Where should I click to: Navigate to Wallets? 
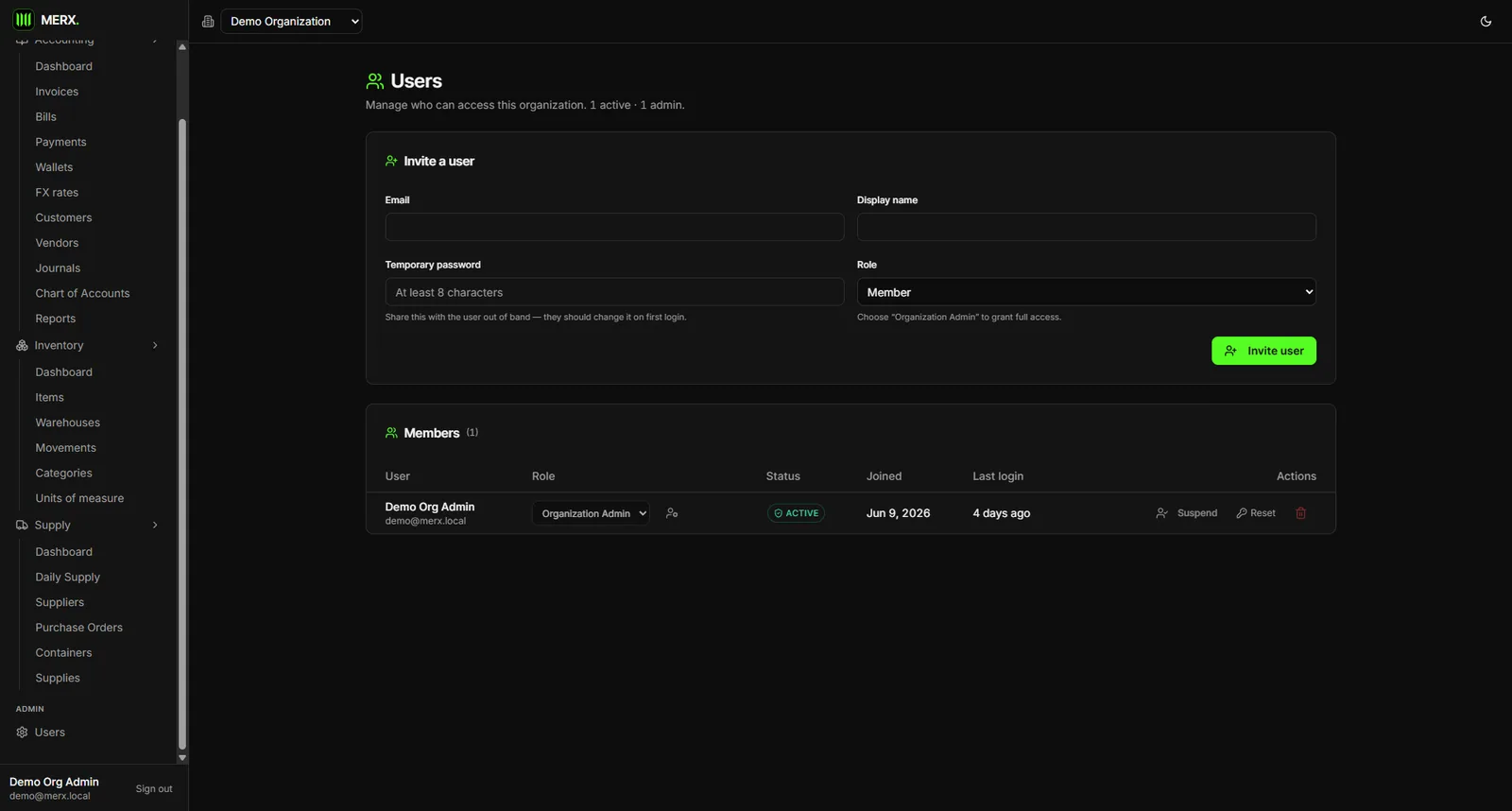point(54,167)
